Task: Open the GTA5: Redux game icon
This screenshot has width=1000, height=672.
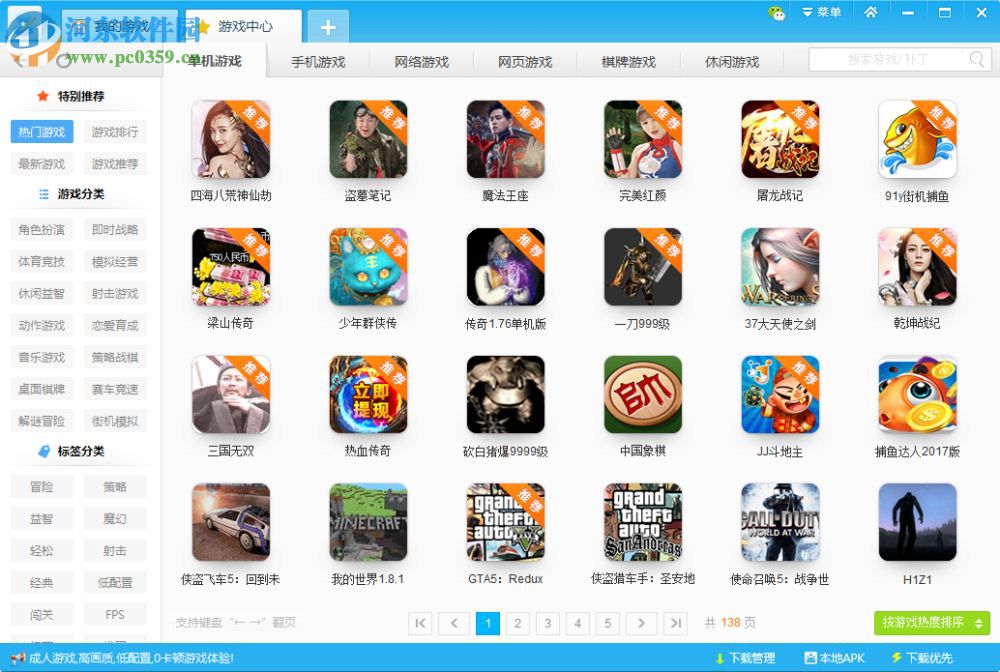Action: [x=505, y=524]
